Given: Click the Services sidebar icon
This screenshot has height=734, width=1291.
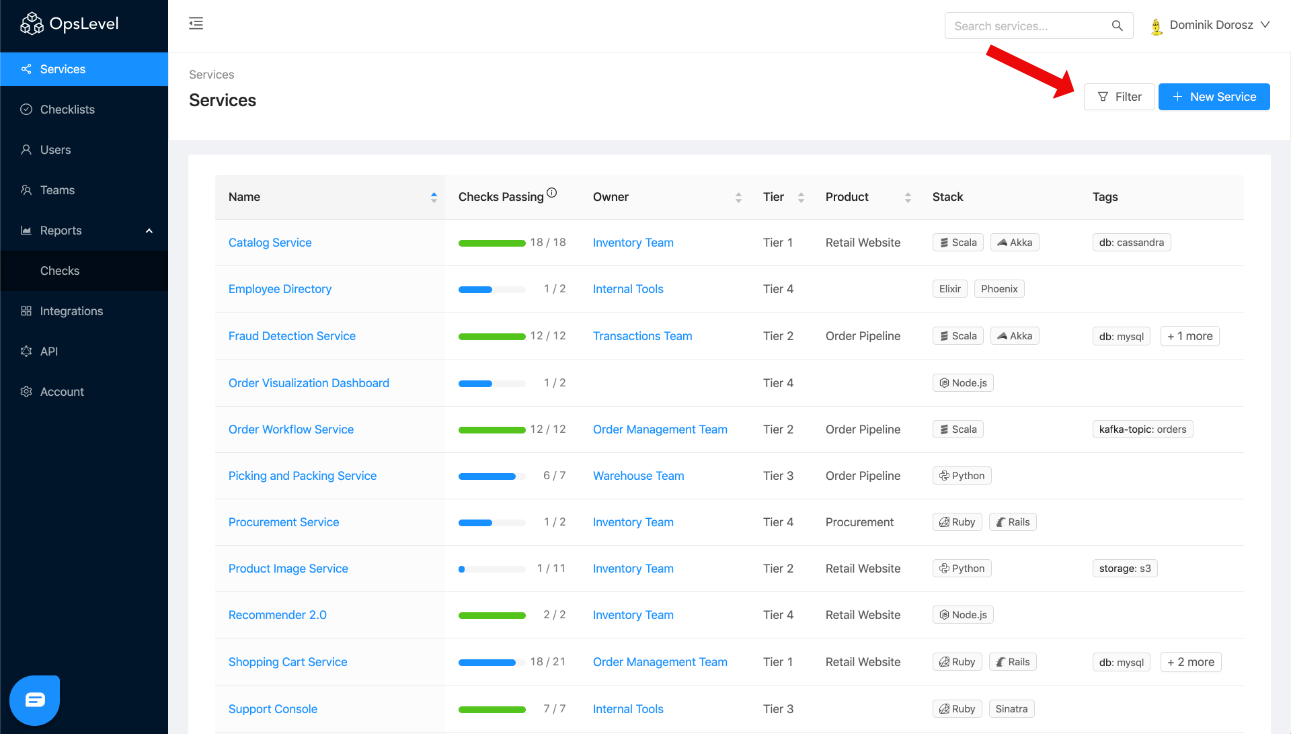Looking at the screenshot, I should [x=26, y=69].
